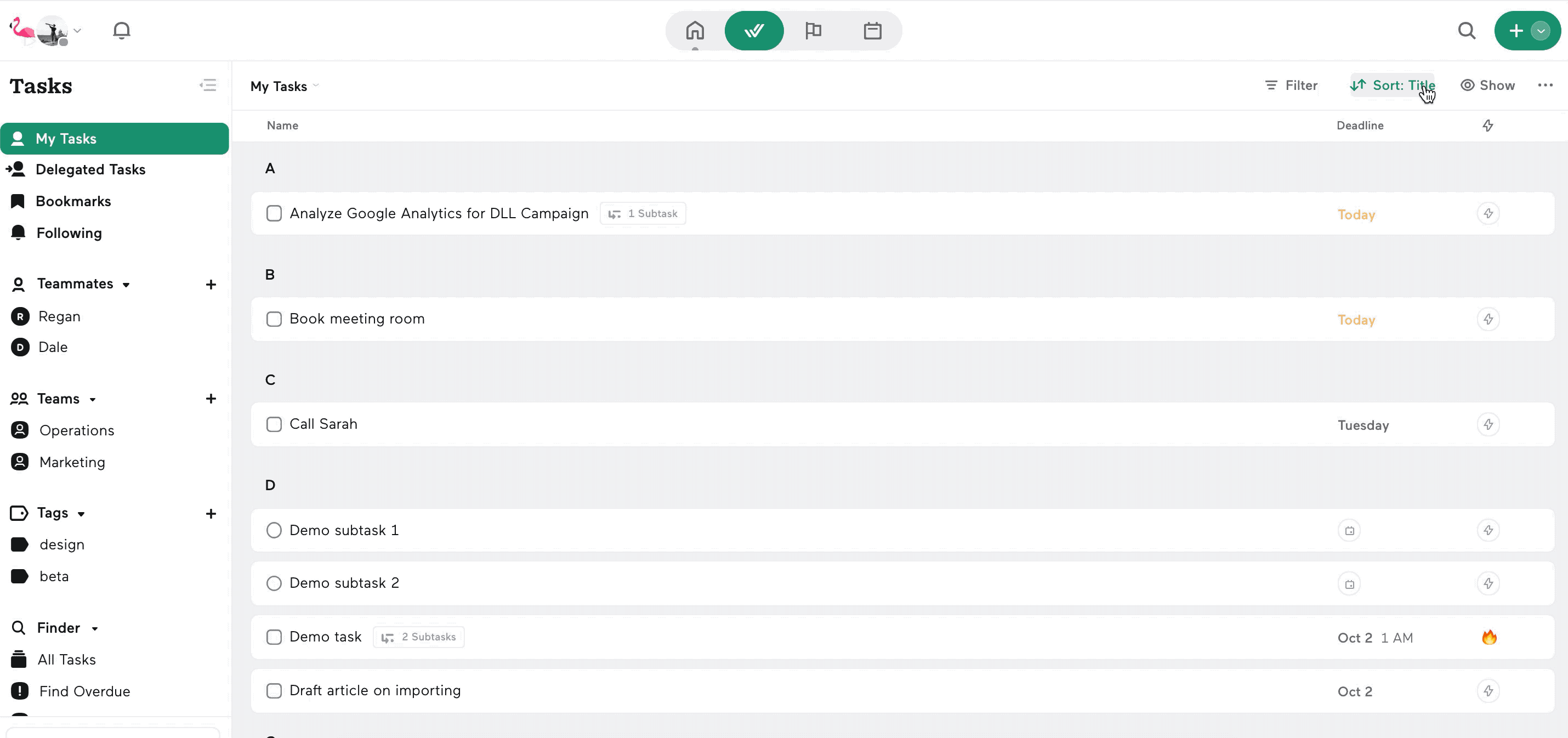The image size is (1568, 738).
Task: Set priority on Call Sarah
Action: pos(1487,424)
